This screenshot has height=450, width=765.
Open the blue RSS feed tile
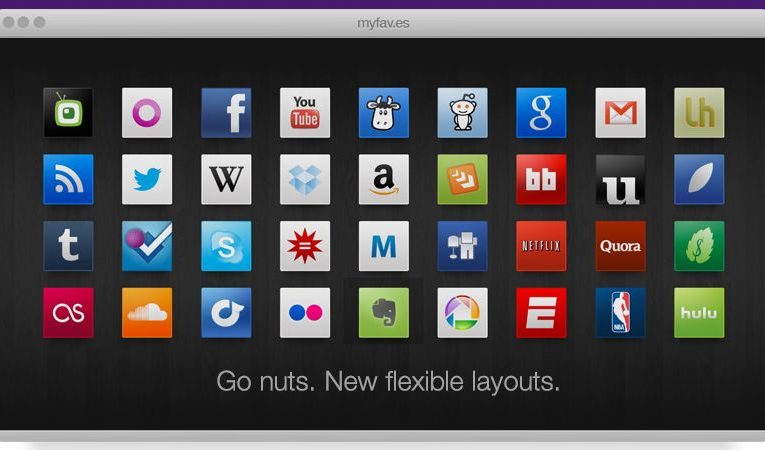pos(68,180)
